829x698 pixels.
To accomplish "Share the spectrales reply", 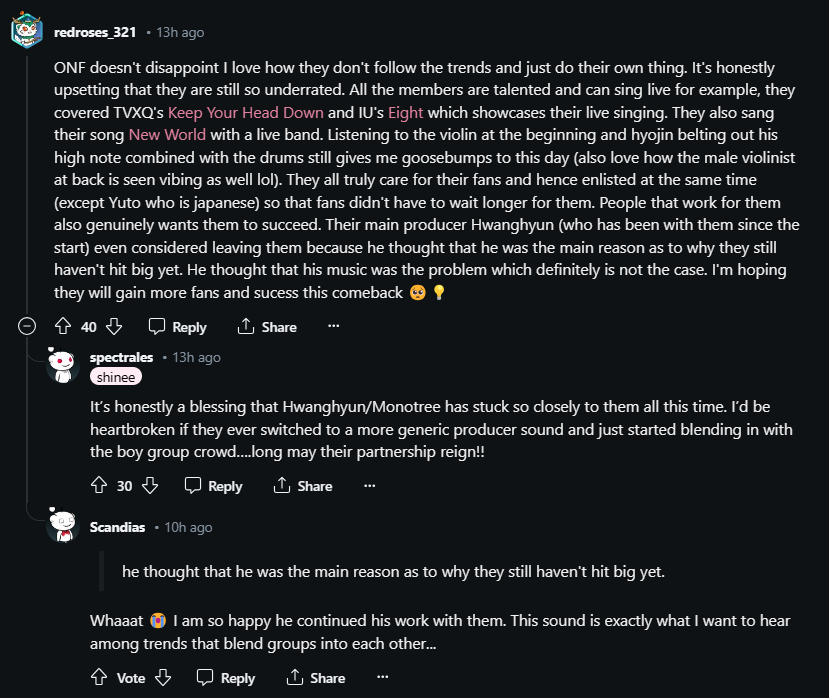I will coord(303,486).
